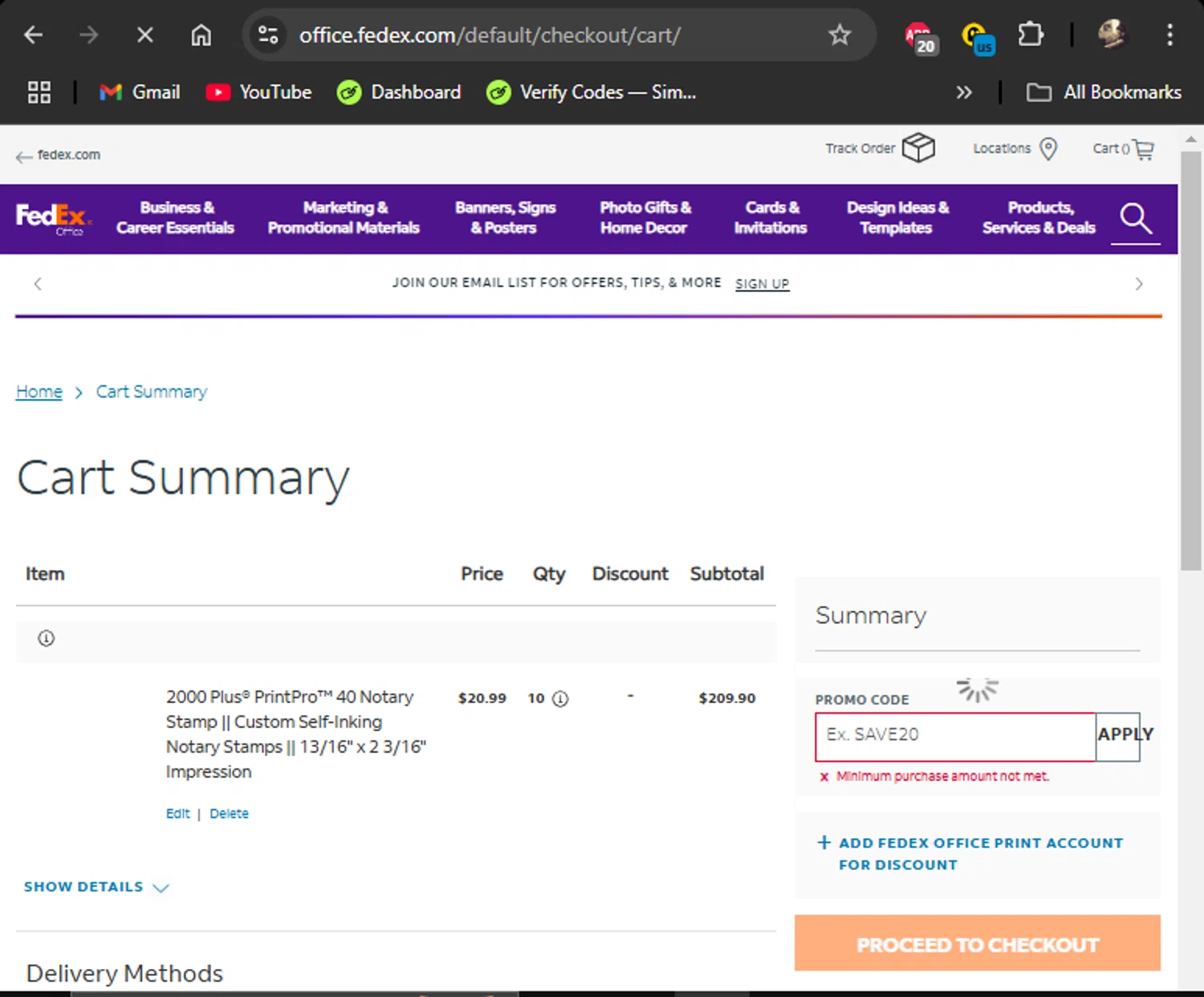The image size is (1204, 997).
Task: Open the Chrome profile avatar
Action: pyautogui.click(x=1112, y=35)
